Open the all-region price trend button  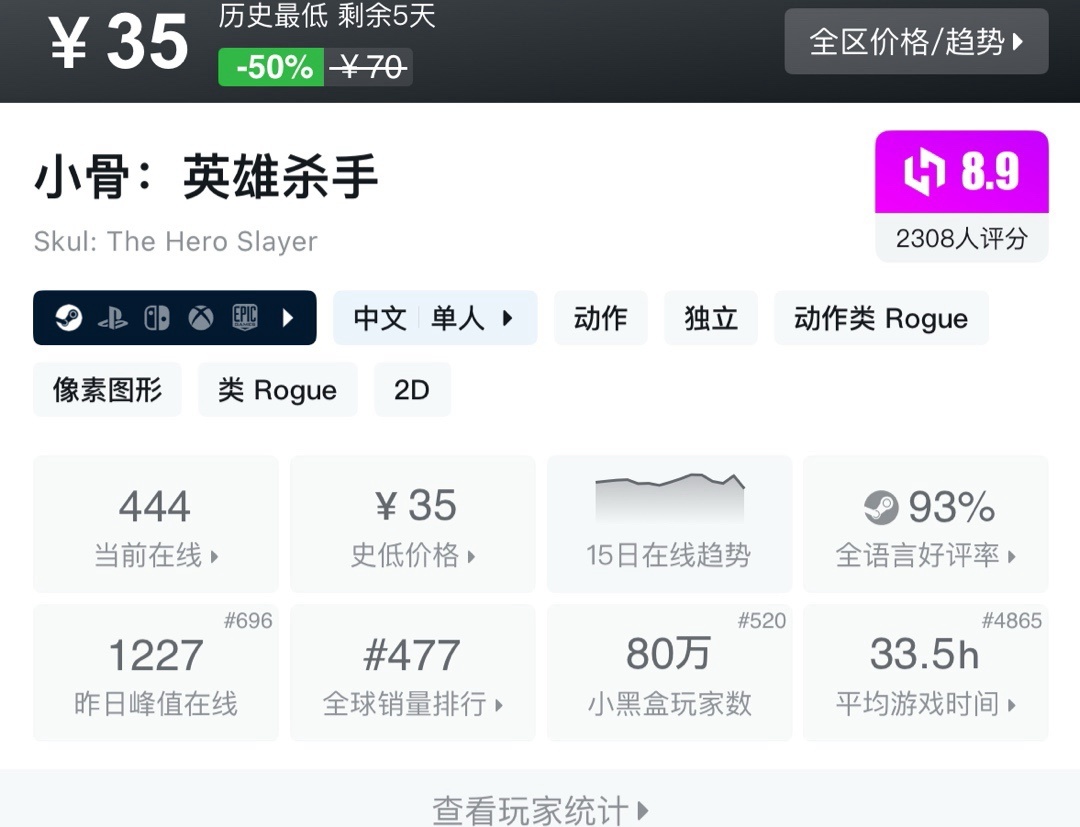coord(916,41)
